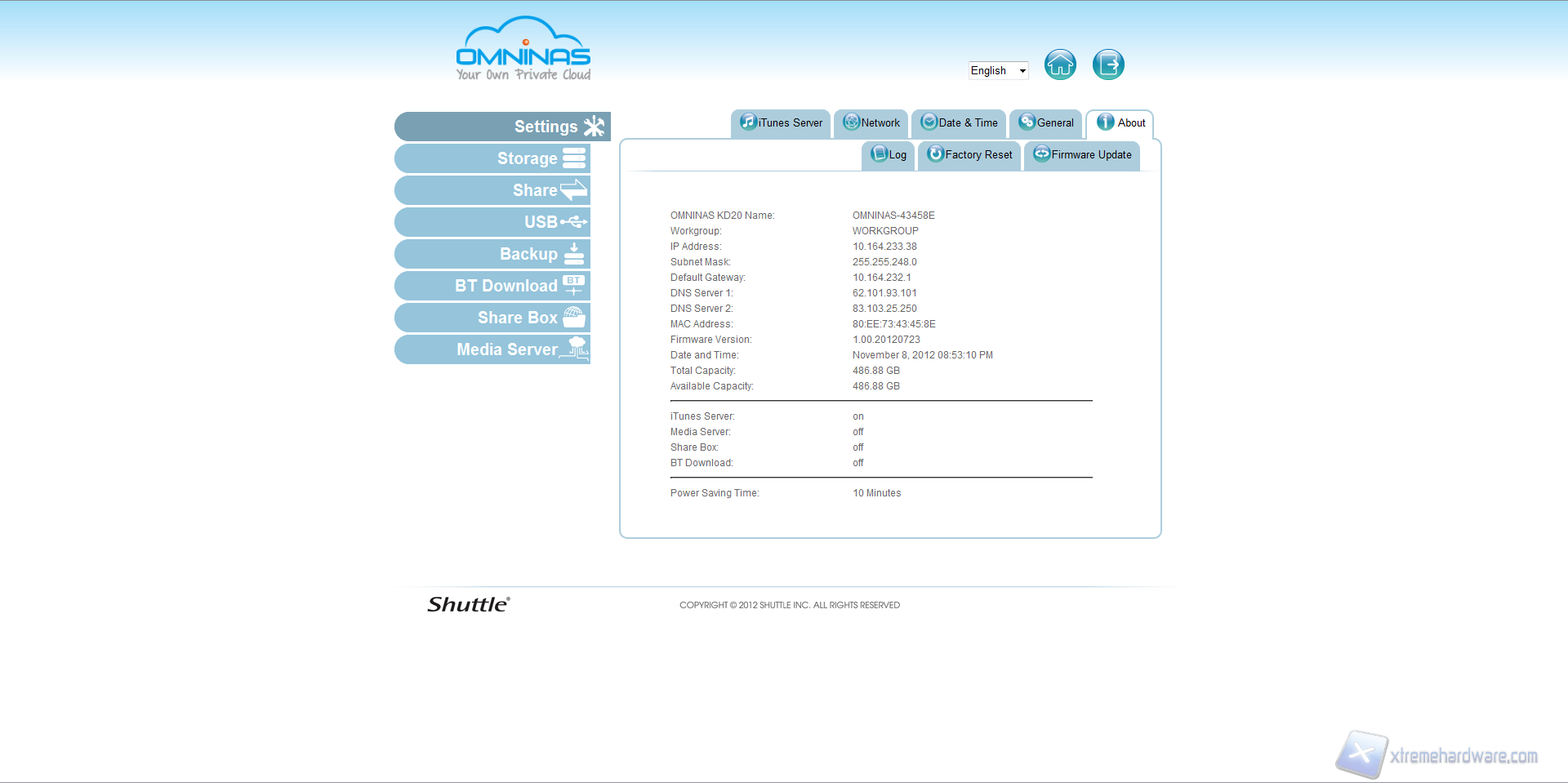The image size is (1568, 783).
Task: Open the Log sub-tab
Action: (x=889, y=155)
